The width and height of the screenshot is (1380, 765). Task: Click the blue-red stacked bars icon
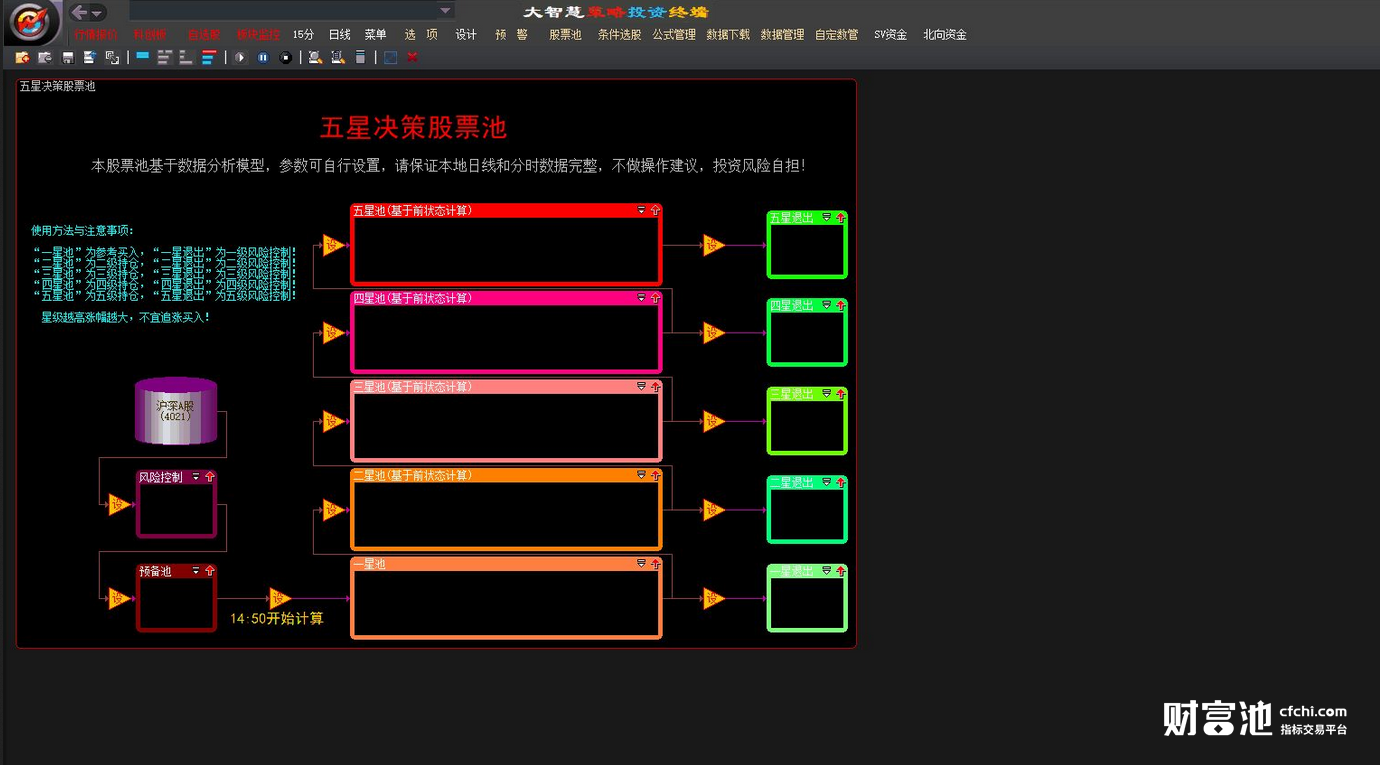tap(208, 58)
